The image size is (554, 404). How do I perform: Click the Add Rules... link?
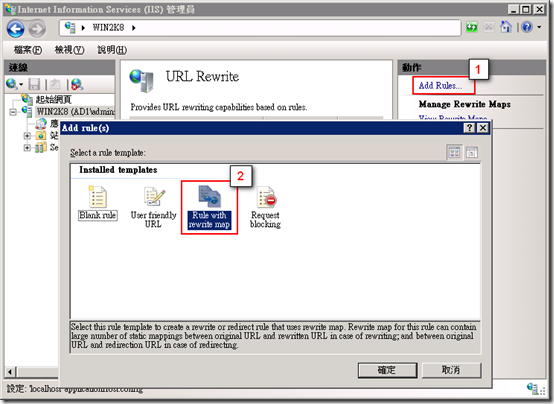tap(440, 86)
